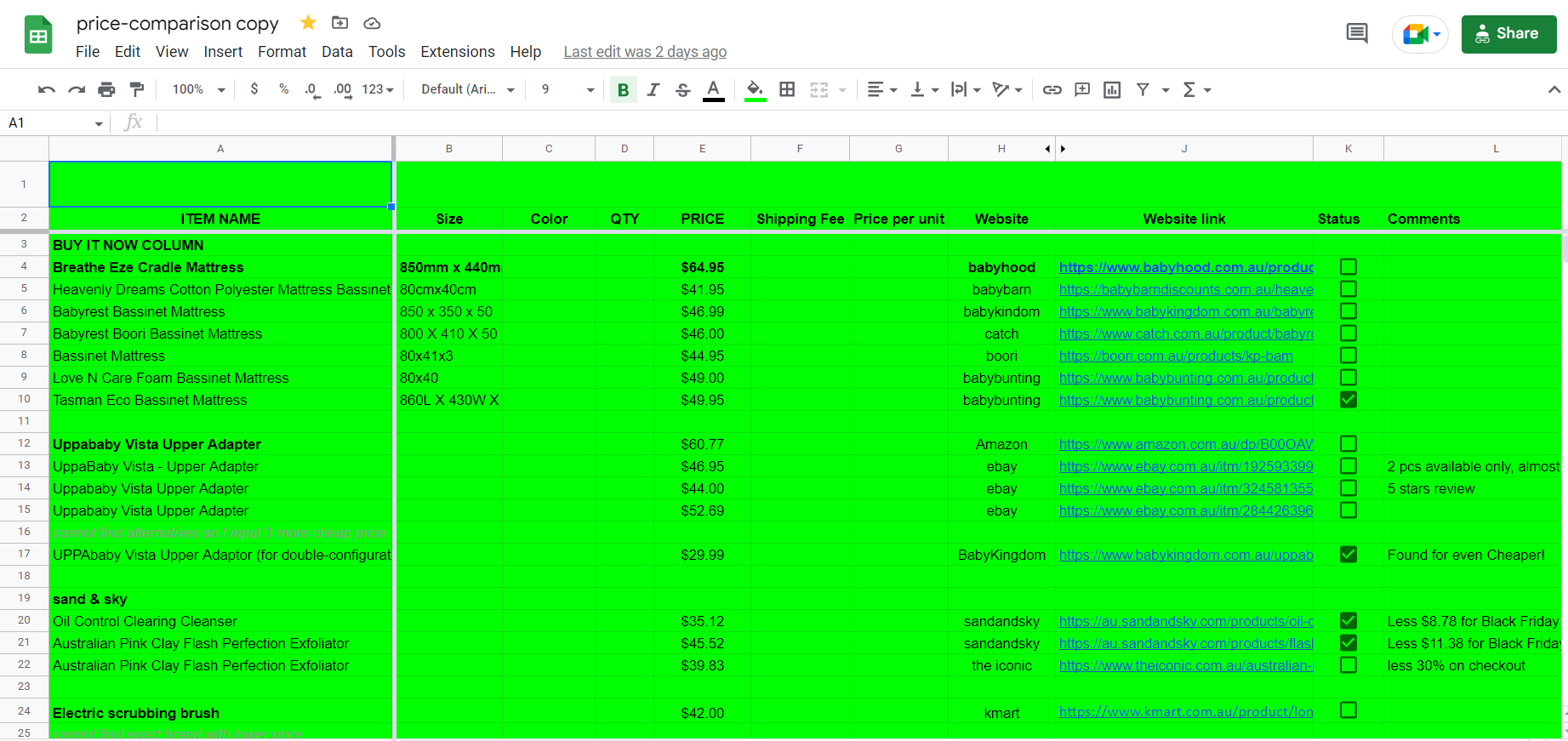
Task: Create a filter with funnel icon
Action: click(1143, 89)
